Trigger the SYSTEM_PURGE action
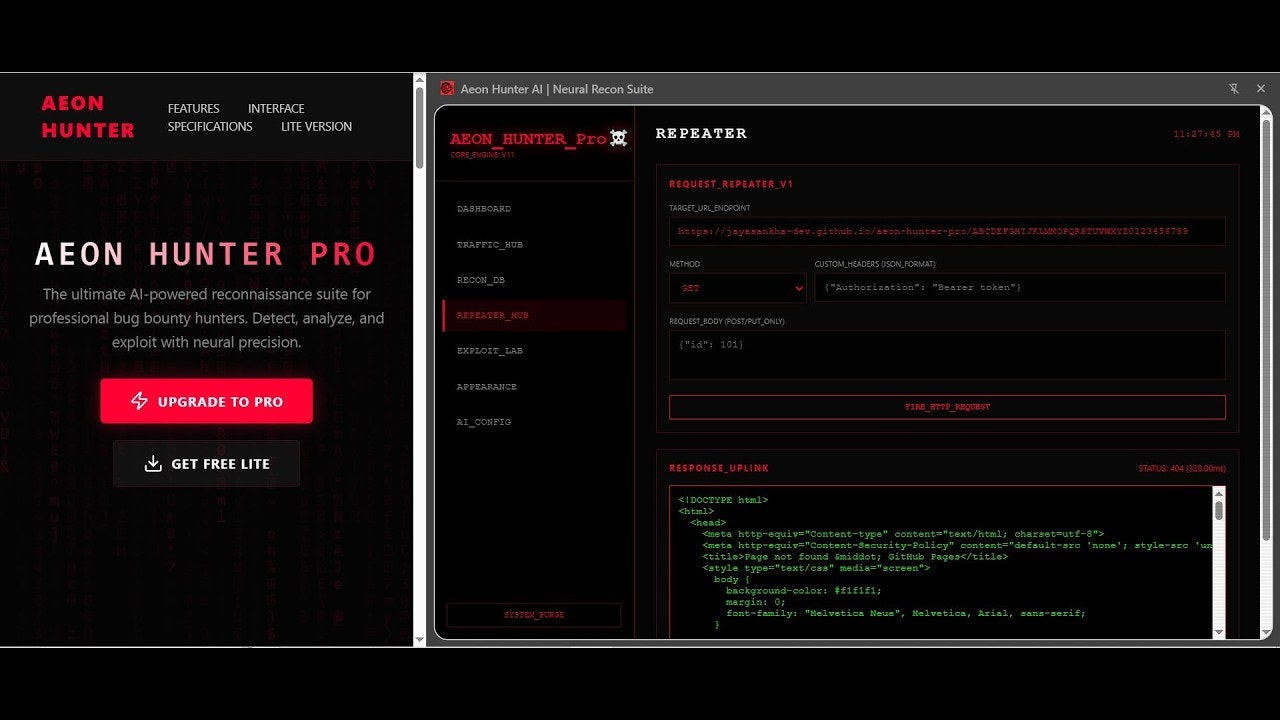Screen dimensions: 1280x720 tap(533, 615)
